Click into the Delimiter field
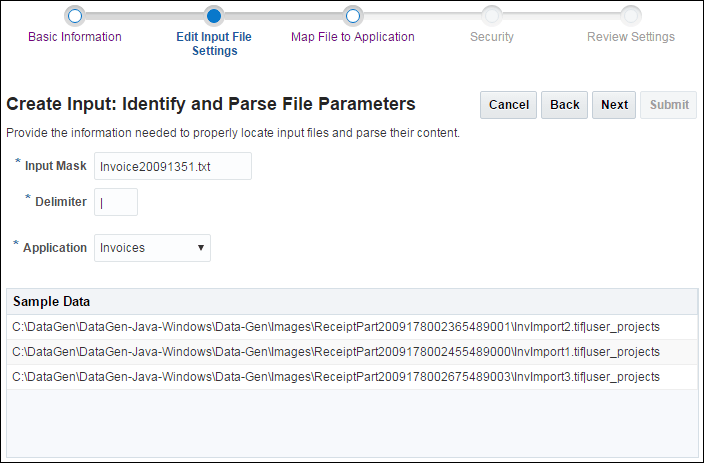Image resolution: width=704 pixels, height=463 pixels. [x=116, y=202]
